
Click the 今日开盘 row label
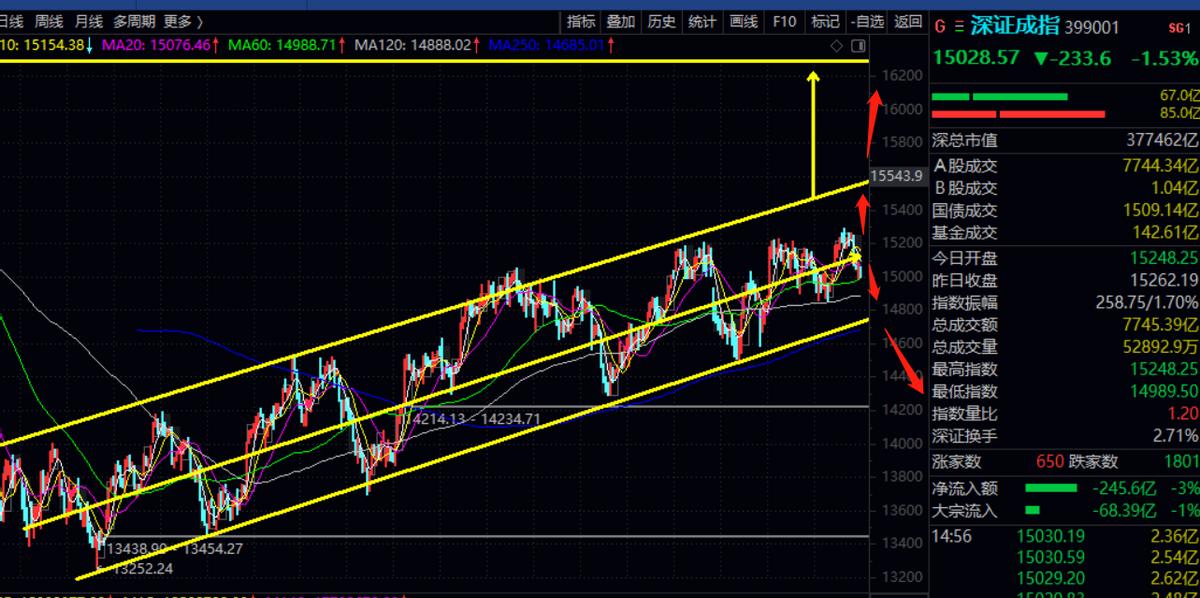[965, 256]
